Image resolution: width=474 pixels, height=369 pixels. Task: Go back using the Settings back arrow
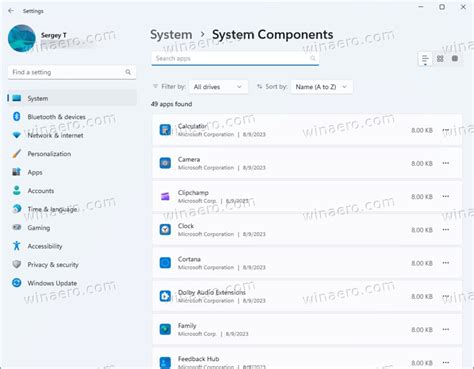coord(11,11)
